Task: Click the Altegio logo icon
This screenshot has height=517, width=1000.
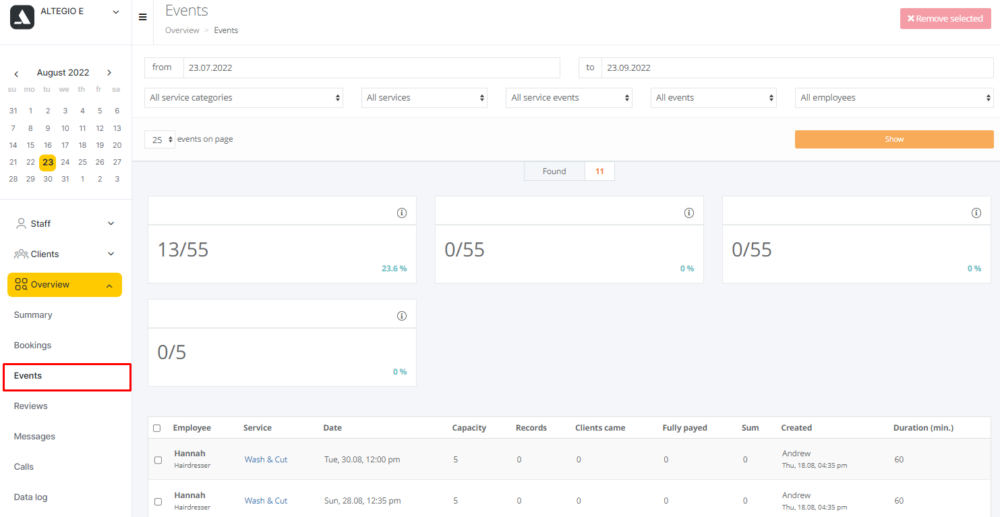Action: point(22,18)
